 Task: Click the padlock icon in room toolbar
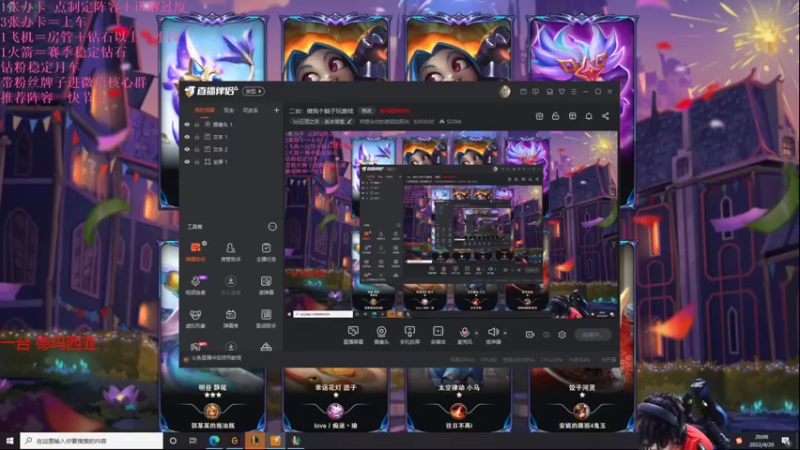tap(556, 116)
